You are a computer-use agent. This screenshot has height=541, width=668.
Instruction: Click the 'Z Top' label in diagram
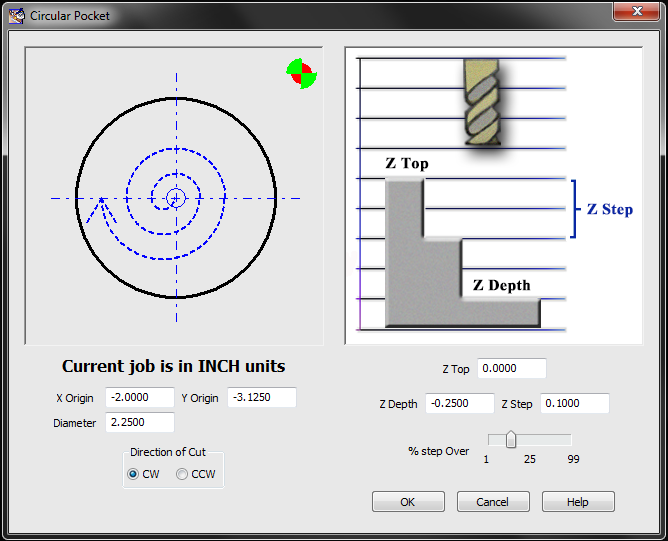(x=407, y=163)
